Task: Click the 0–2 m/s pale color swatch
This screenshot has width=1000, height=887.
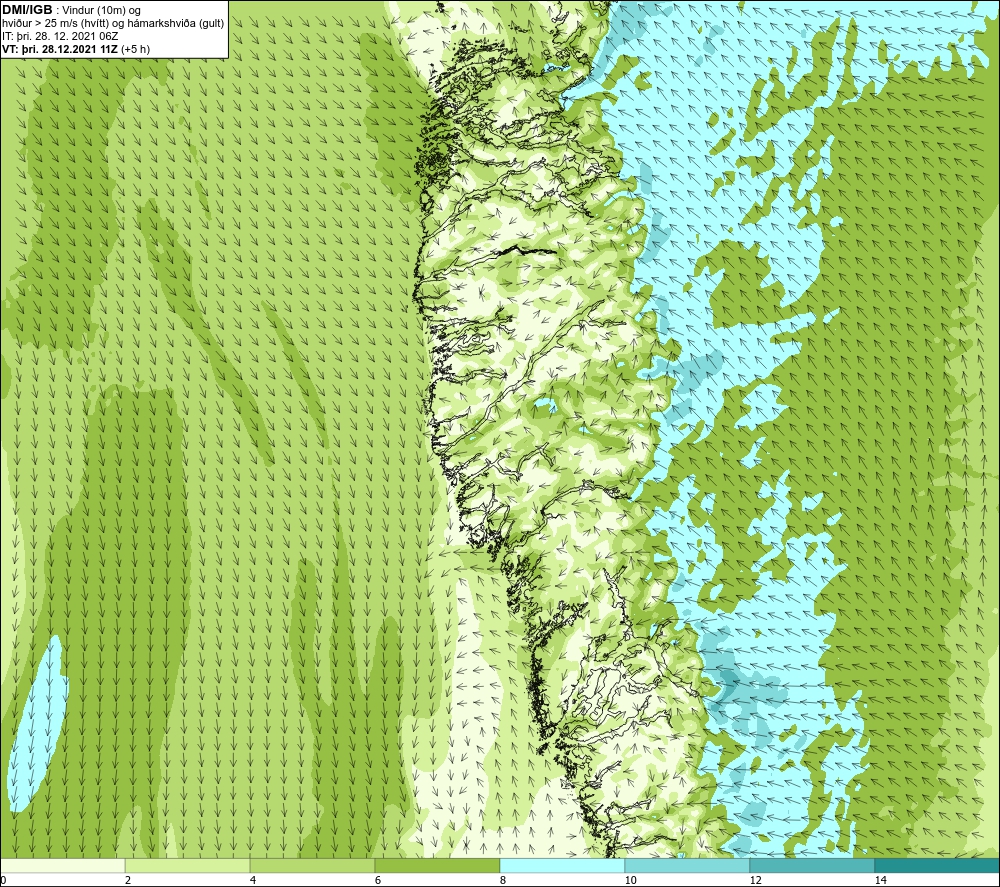Action: 62,865
